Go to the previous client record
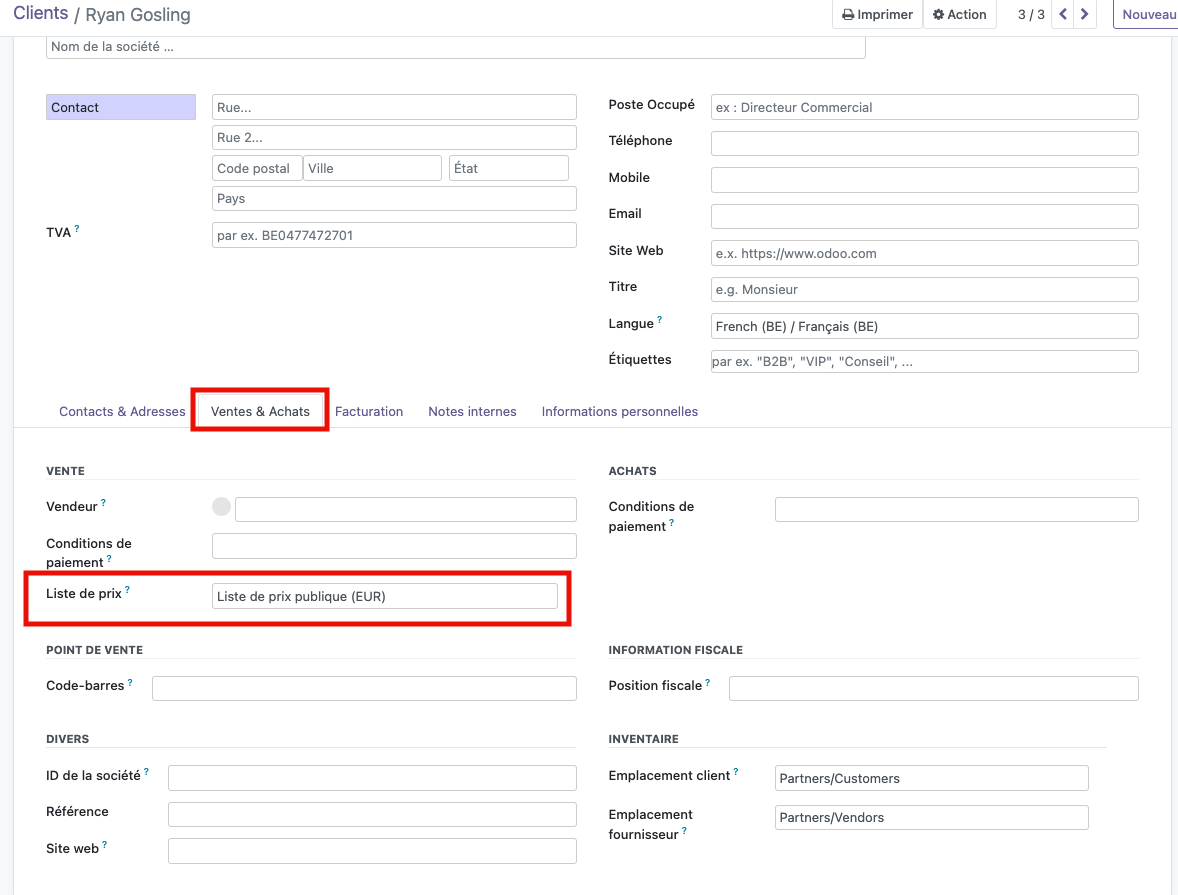The height and width of the screenshot is (895, 1178). tap(1063, 15)
